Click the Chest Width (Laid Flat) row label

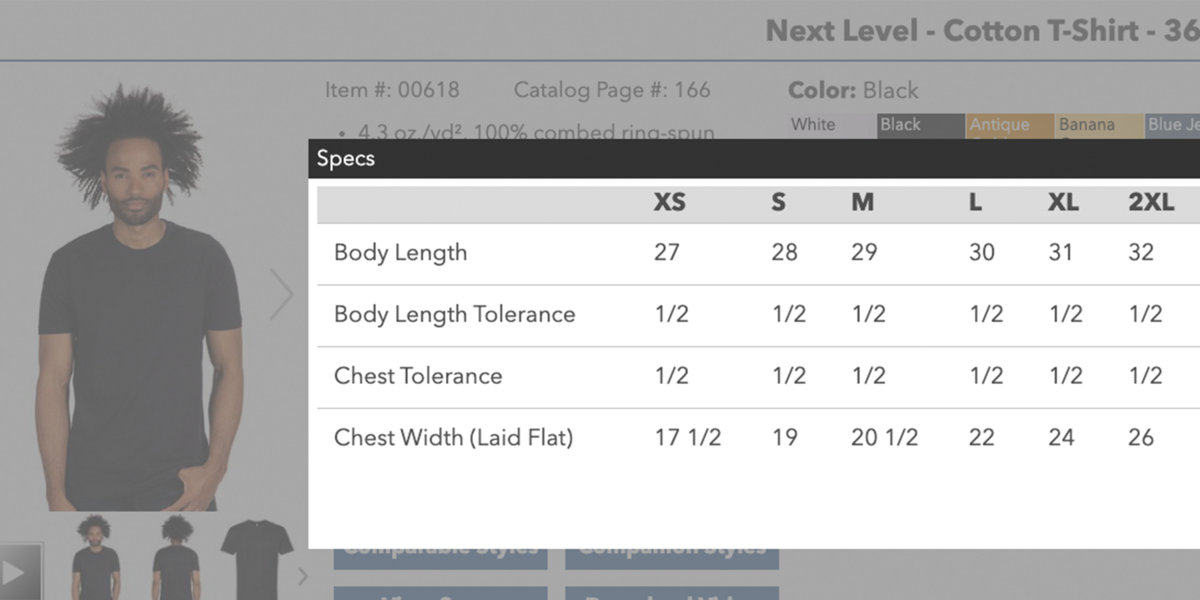[x=453, y=437]
